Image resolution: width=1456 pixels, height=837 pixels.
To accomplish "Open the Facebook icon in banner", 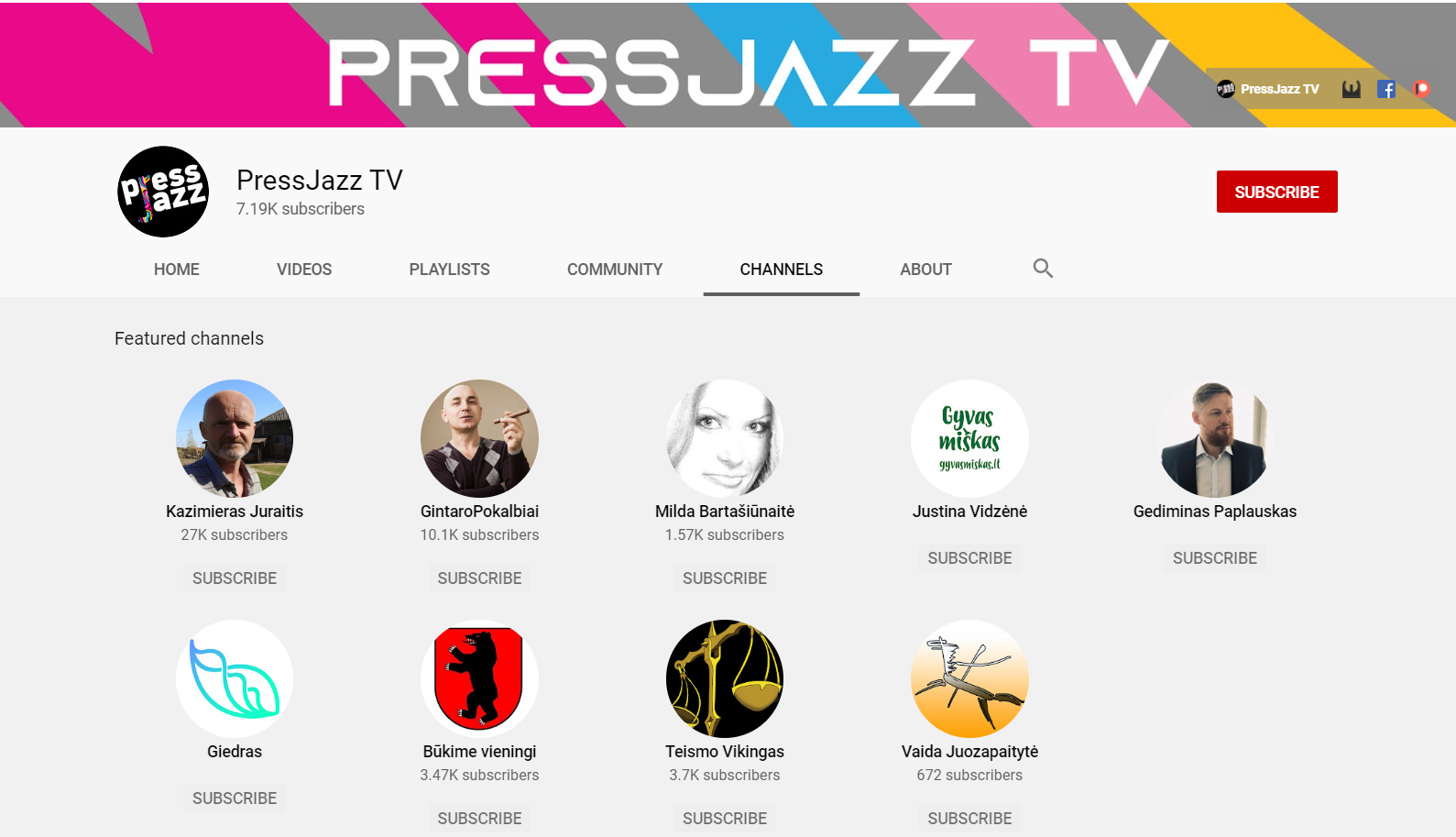I will click(1386, 89).
